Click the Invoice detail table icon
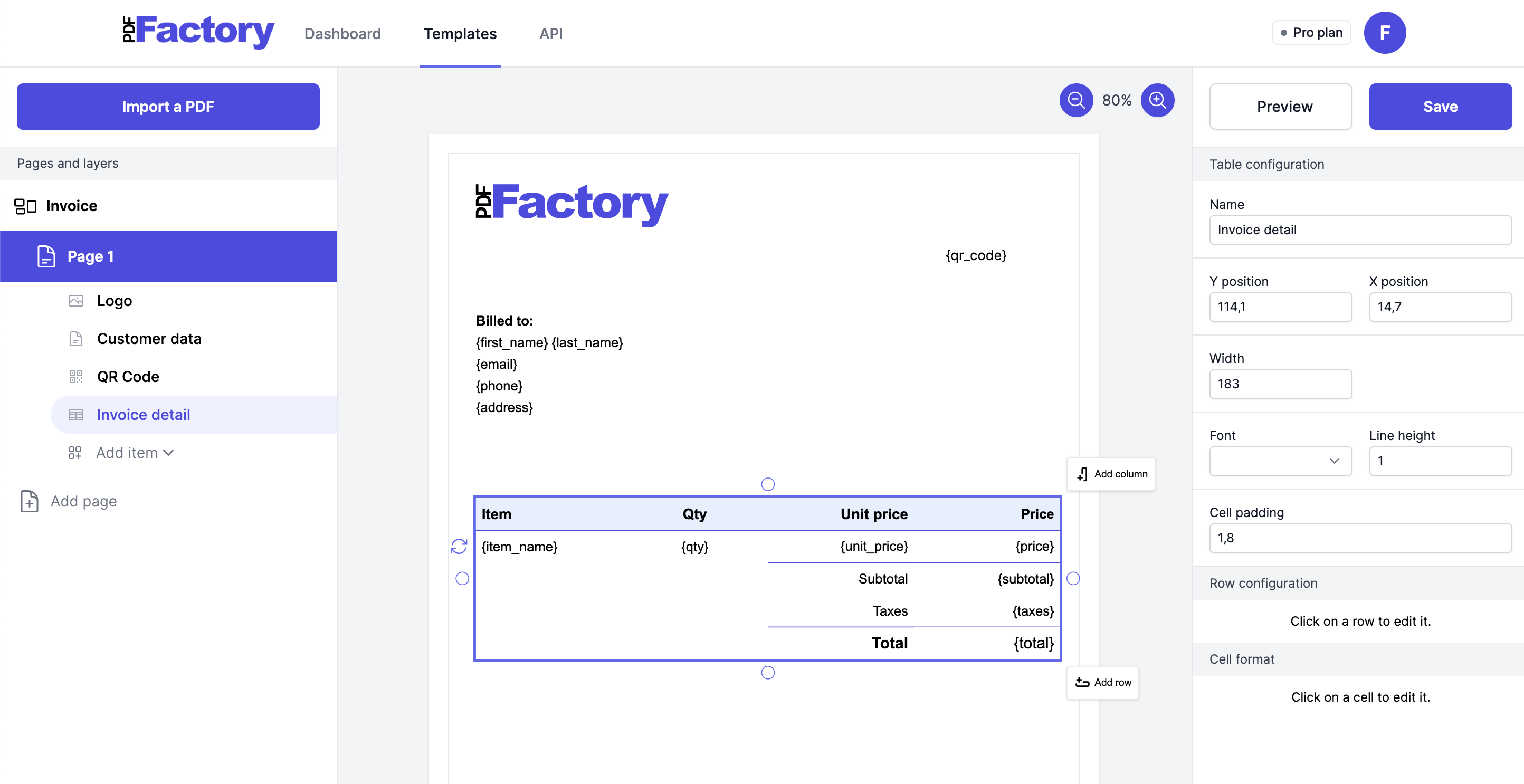Screen dimensions: 1524x784 click(76, 414)
